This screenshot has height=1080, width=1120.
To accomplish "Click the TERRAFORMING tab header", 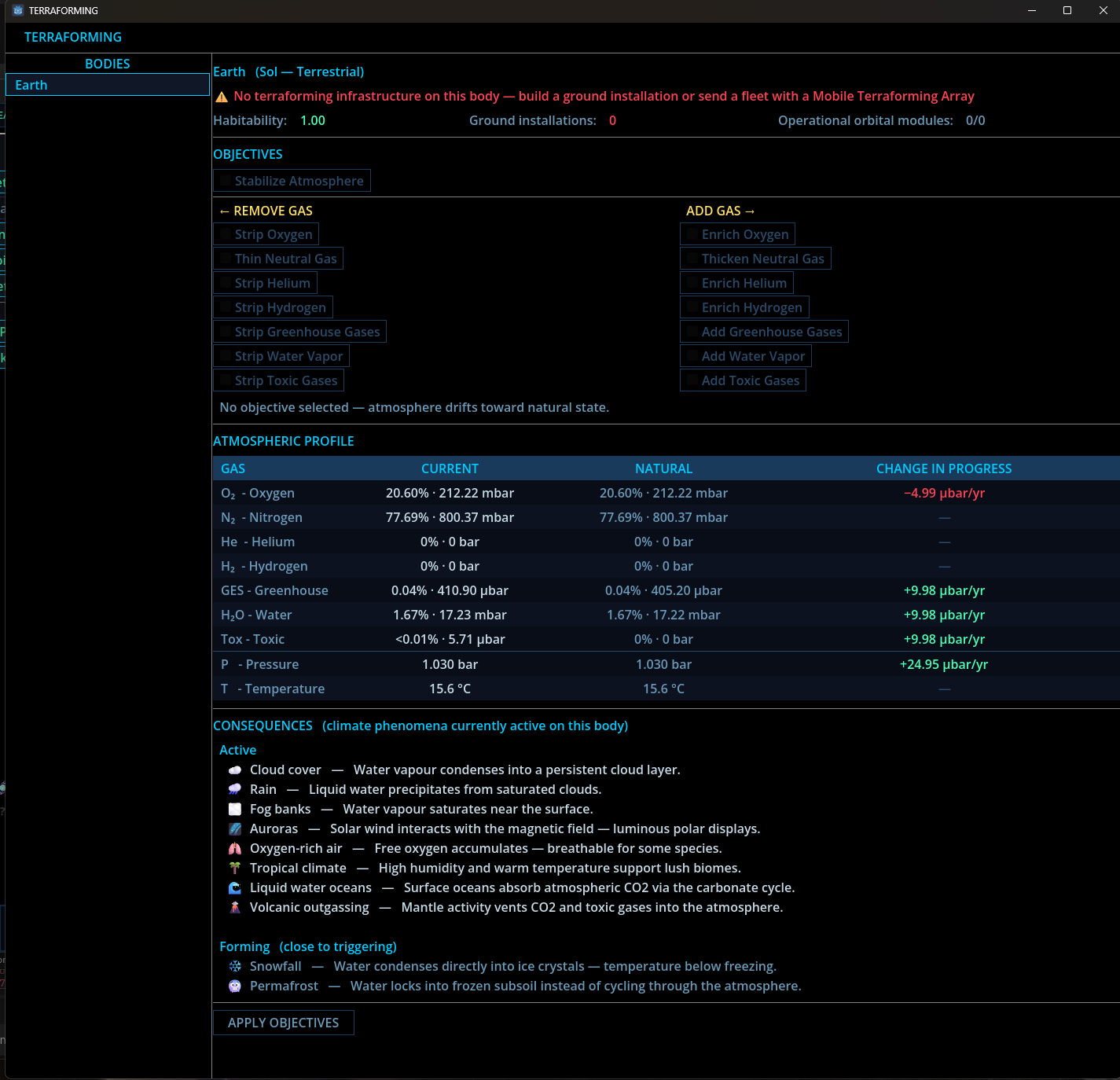I will pyautogui.click(x=73, y=38).
